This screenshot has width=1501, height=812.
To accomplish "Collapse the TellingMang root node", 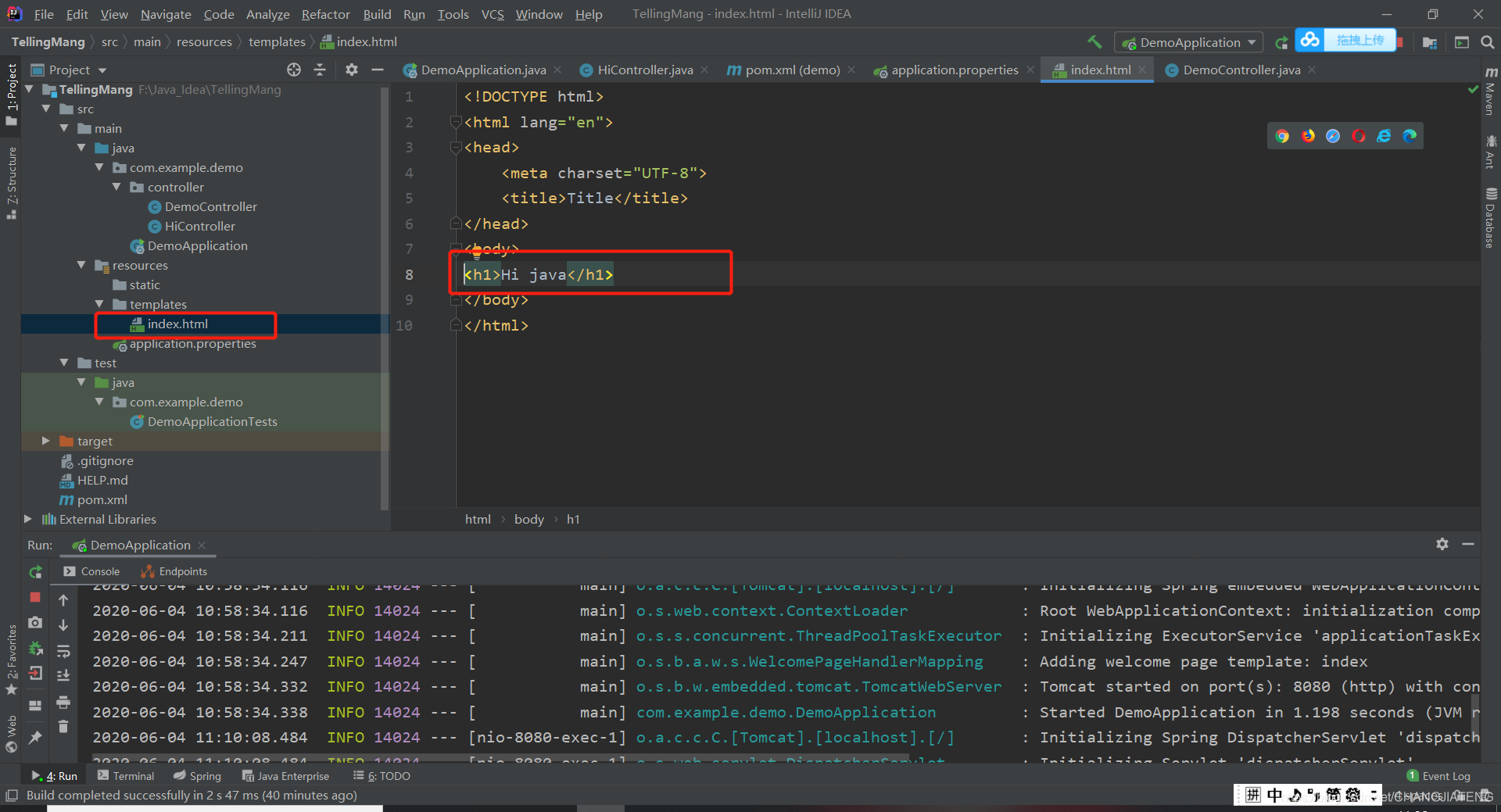I will 30,89.
